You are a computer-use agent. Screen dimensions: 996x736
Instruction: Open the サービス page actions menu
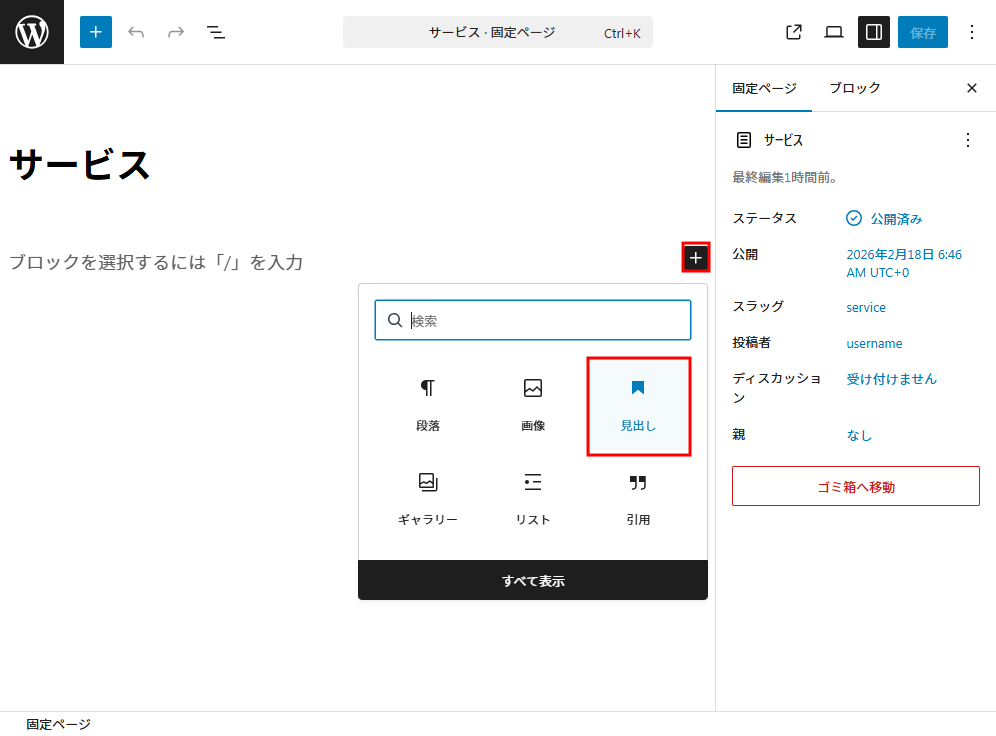click(x=967, y=140)
